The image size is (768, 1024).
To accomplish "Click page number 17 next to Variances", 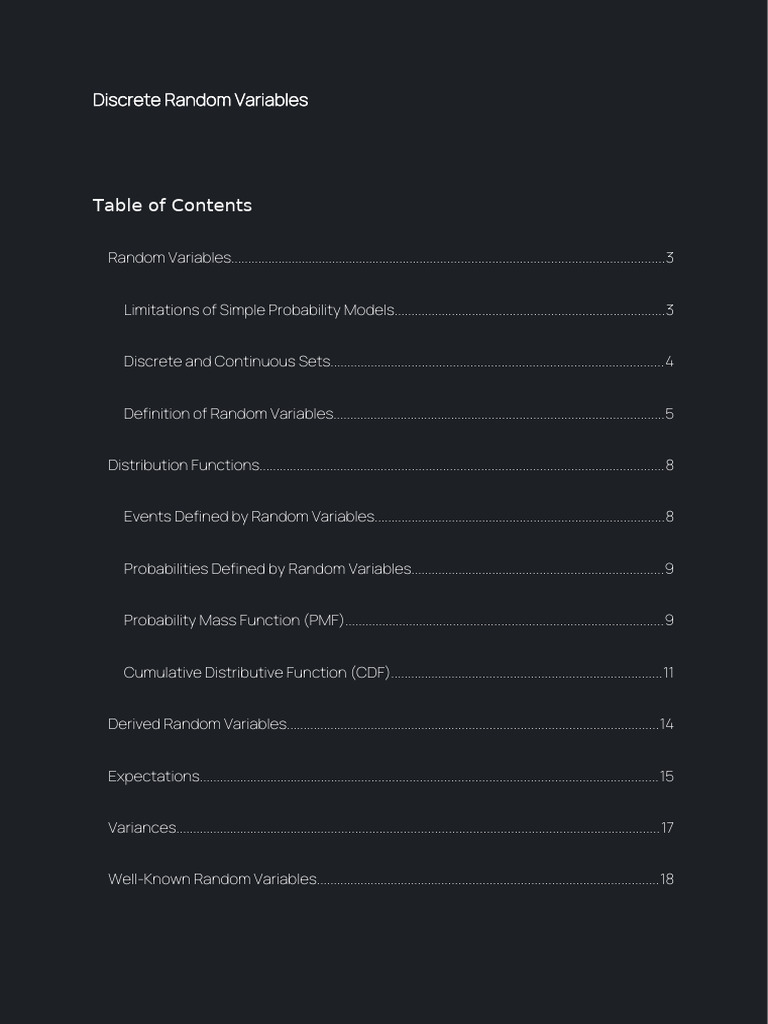I will point(666,828).
